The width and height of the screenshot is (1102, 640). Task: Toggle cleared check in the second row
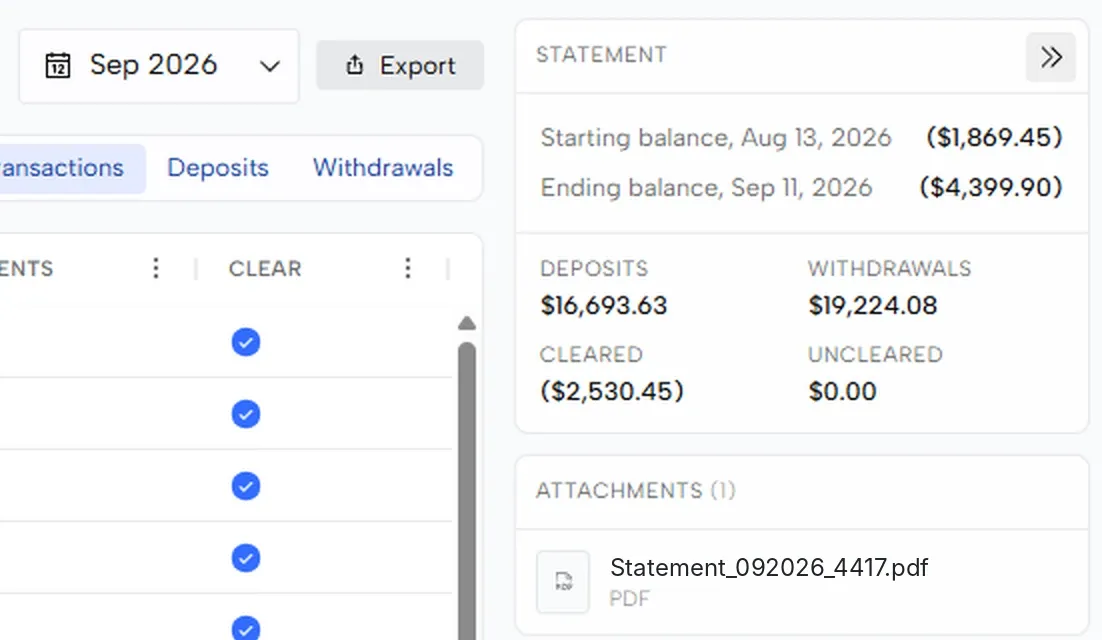click(246, 414)
